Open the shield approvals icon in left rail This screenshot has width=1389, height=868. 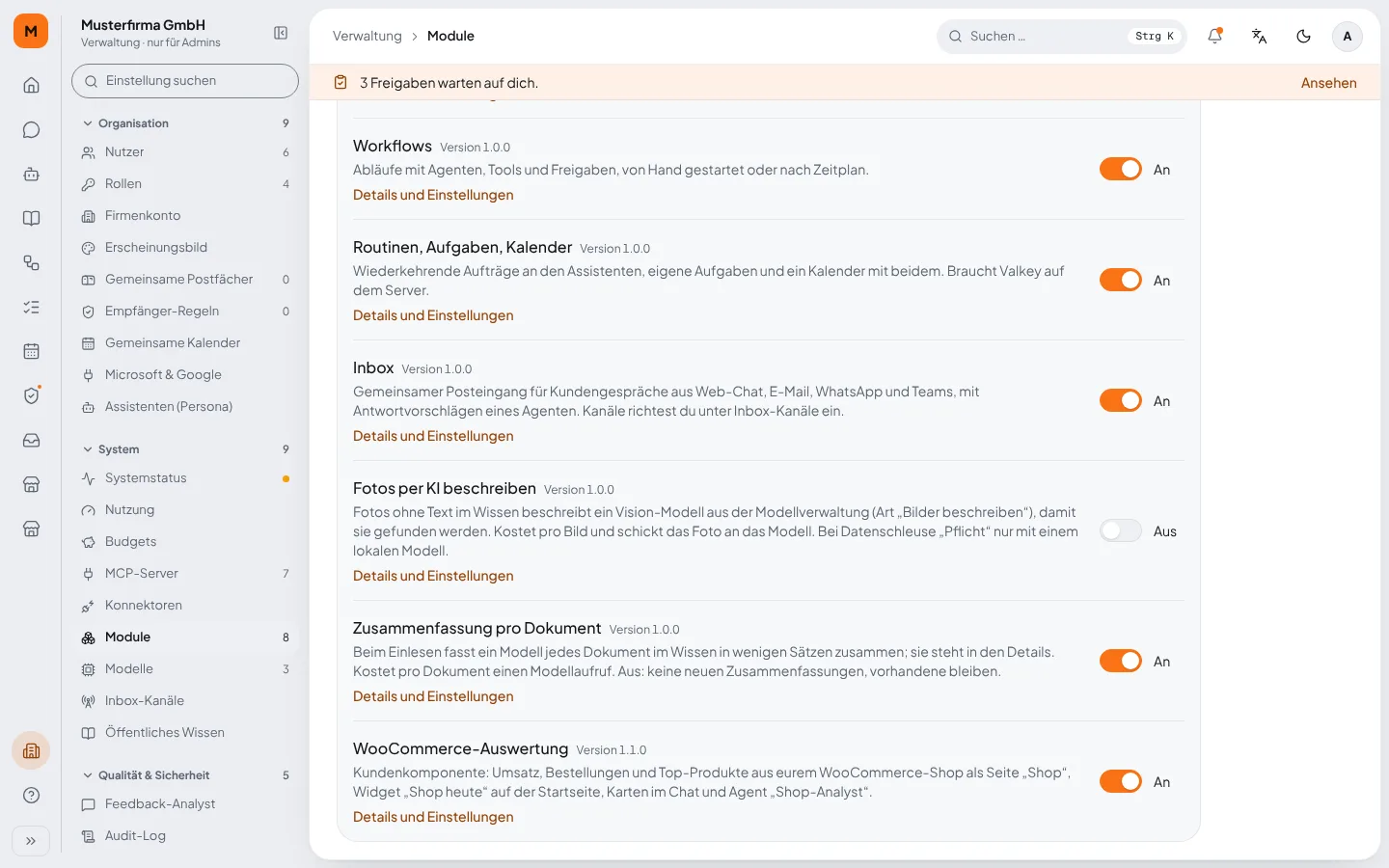click(x=31, y=395)
